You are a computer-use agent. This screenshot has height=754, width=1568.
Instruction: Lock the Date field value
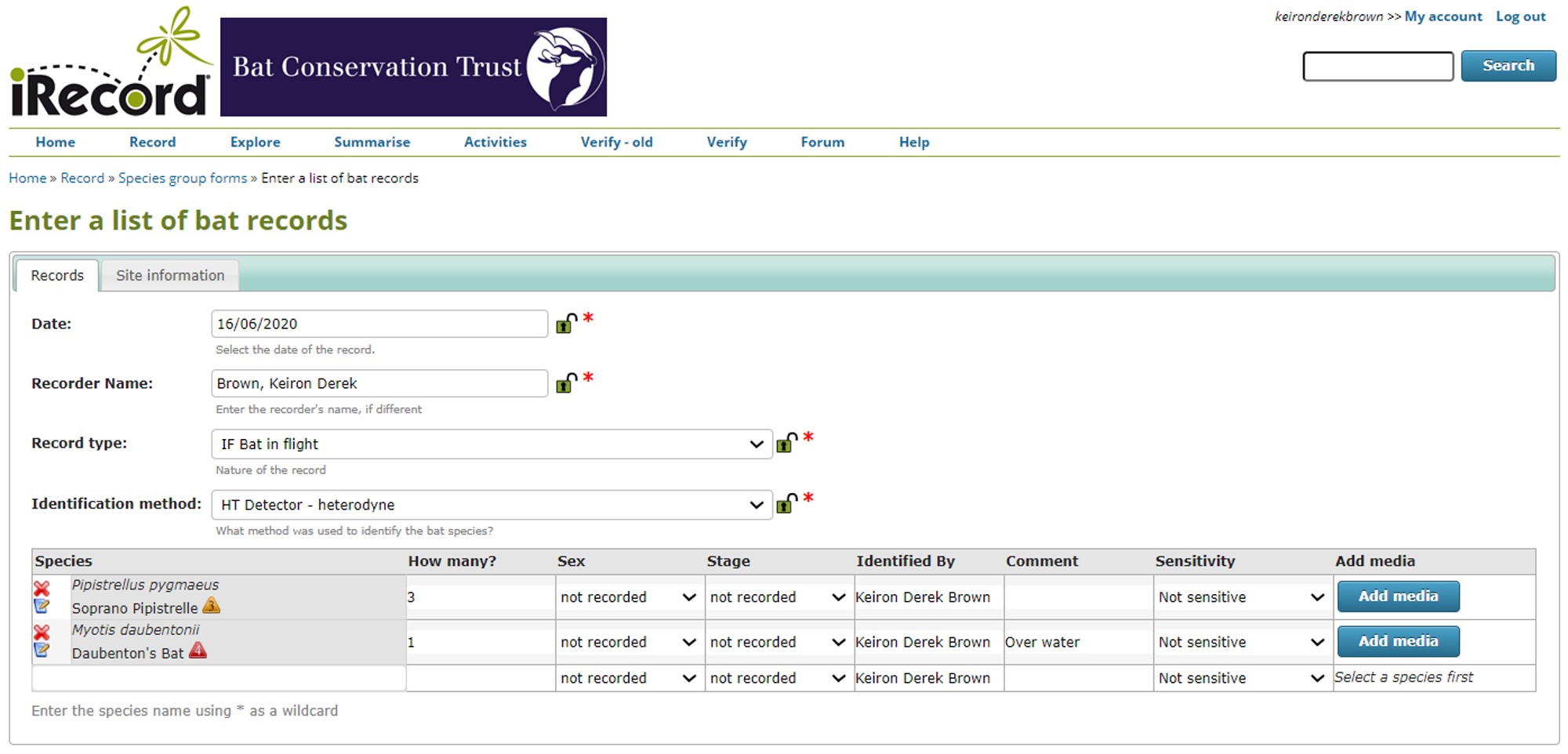565,323
